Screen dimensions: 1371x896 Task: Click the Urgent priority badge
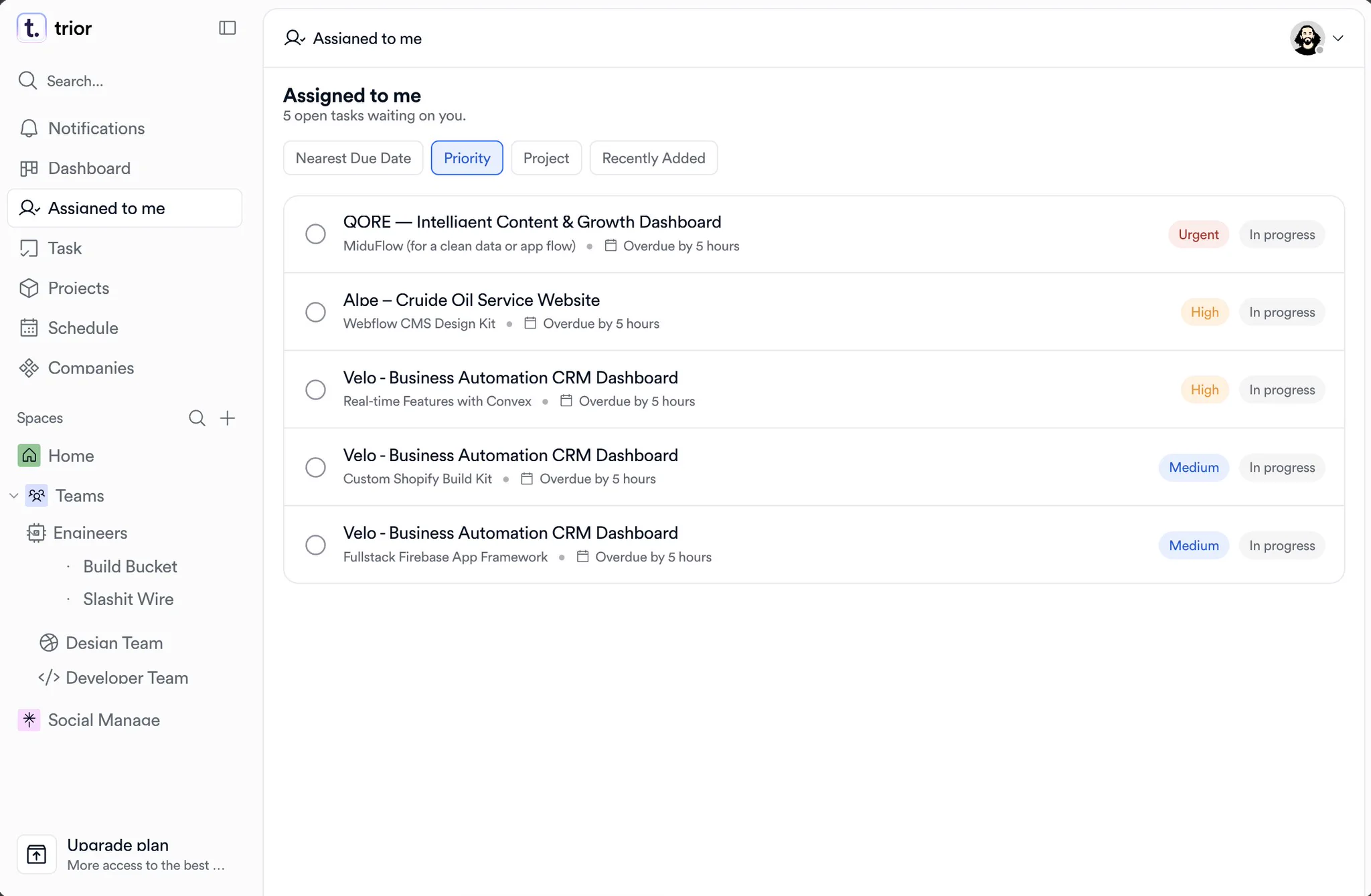[x=1198, y=234]
